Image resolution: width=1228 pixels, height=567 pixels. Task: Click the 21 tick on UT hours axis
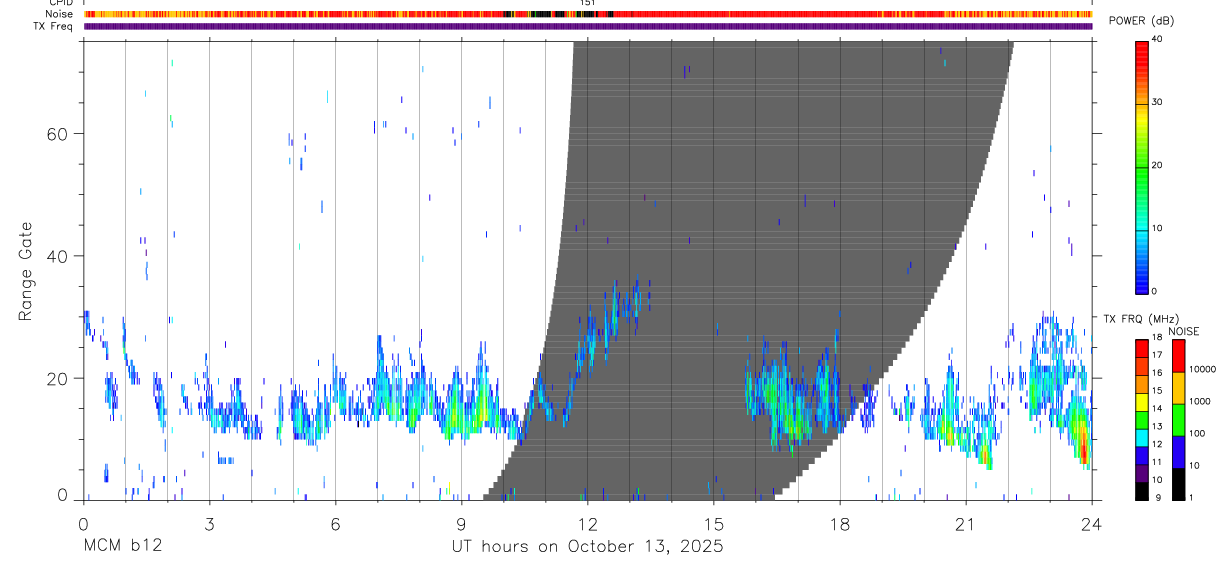(965, 524)
